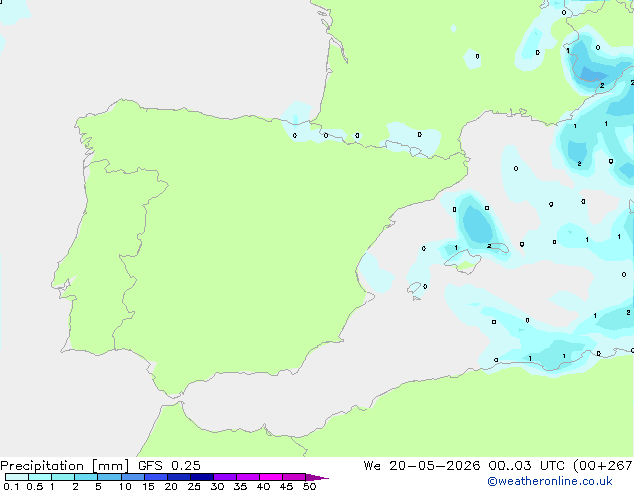Click the "We 20-05-2026" date text

coord(422,466)
